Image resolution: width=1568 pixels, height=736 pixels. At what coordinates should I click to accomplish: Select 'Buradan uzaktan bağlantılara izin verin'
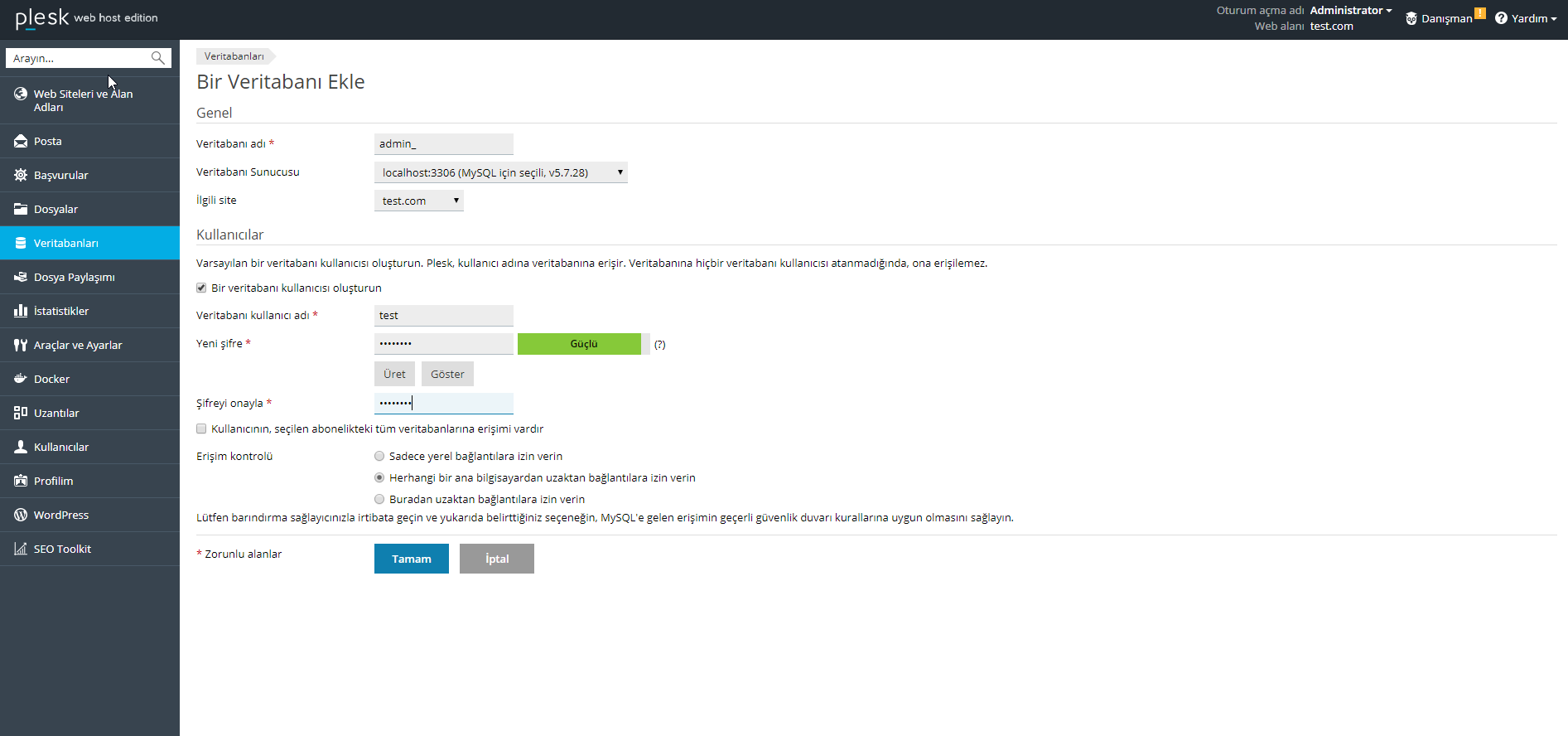point(379,499)
